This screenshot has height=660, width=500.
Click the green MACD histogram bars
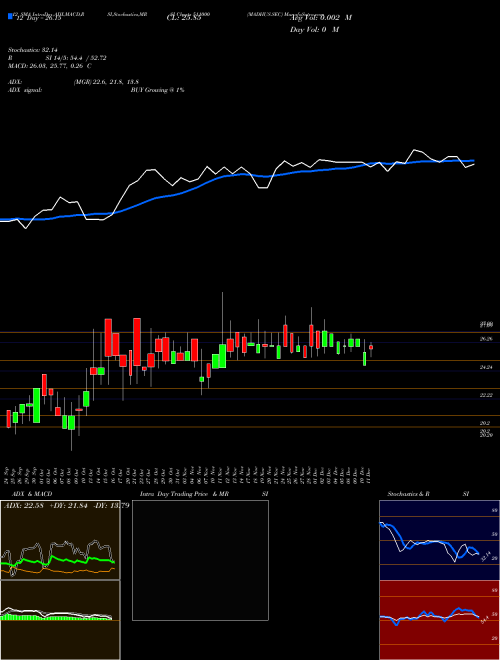[x=55, y=617]
